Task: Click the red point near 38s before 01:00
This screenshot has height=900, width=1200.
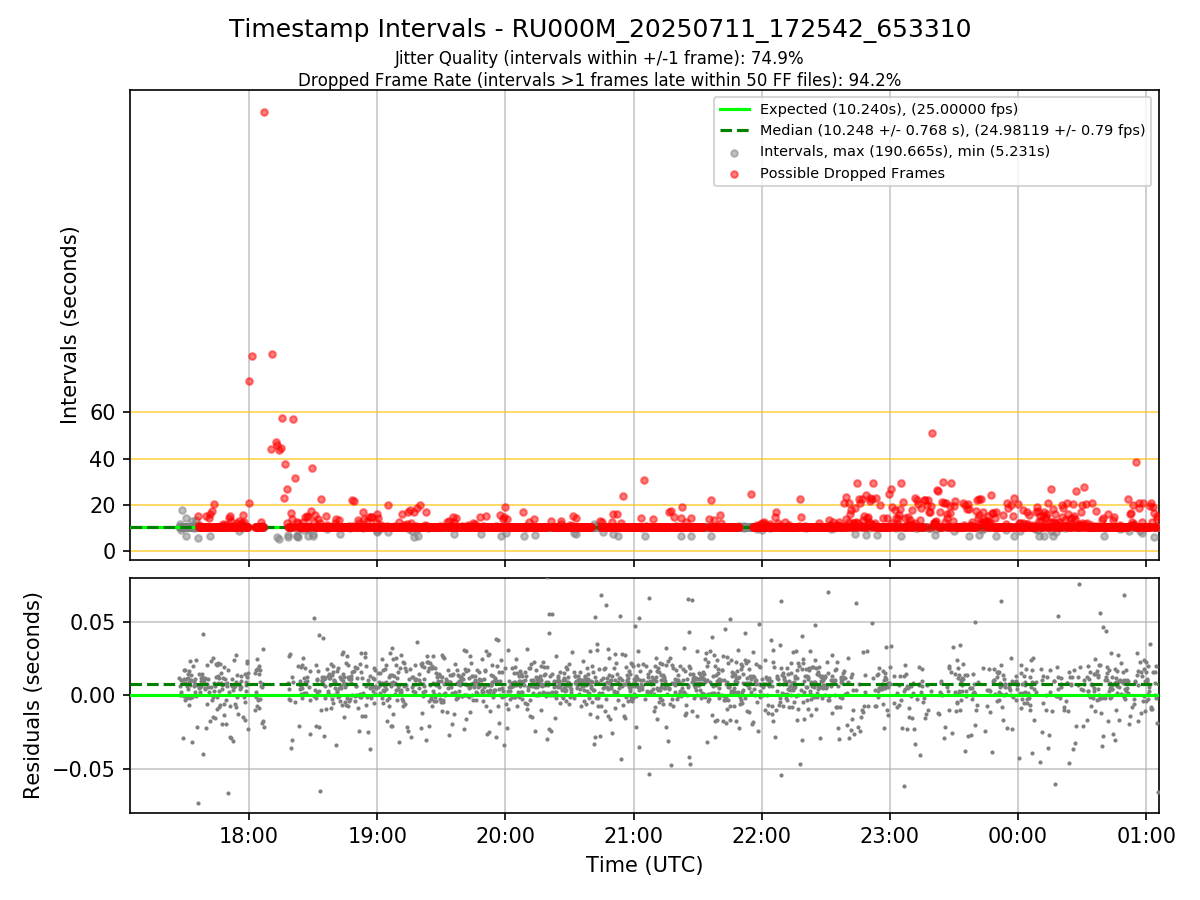Action: pyautogui.click(x=1136, y=462)
